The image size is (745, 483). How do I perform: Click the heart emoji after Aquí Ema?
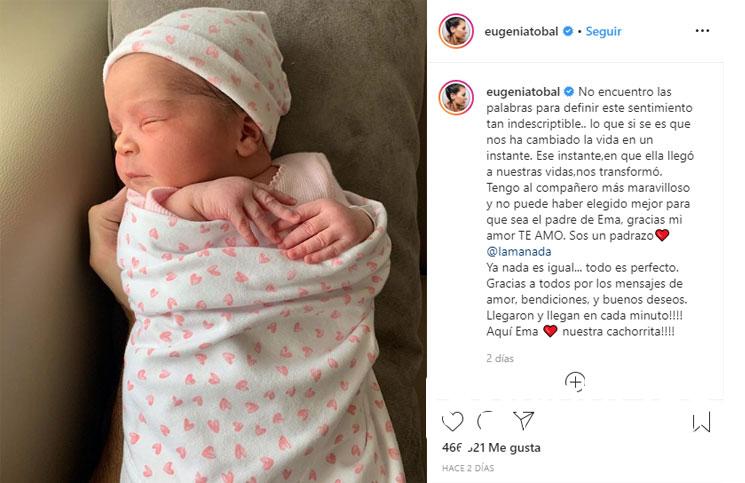(x=550, y=331)
